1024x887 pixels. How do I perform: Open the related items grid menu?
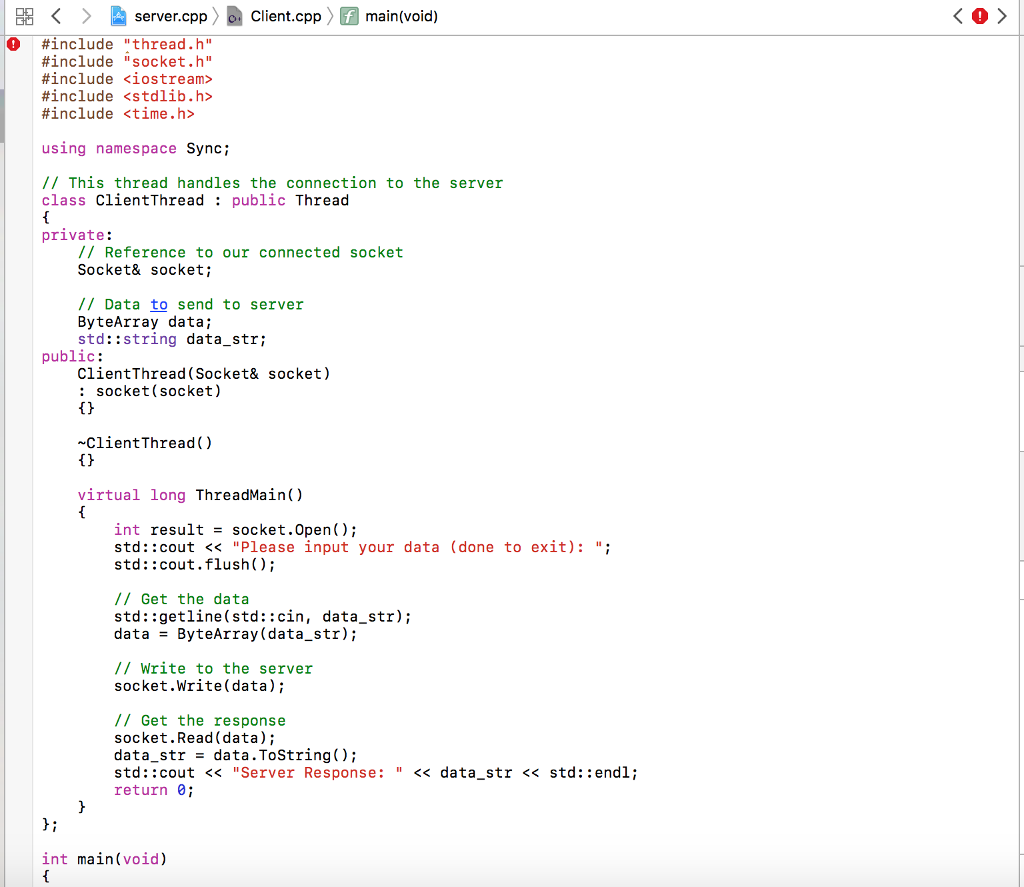pos(24,16)
